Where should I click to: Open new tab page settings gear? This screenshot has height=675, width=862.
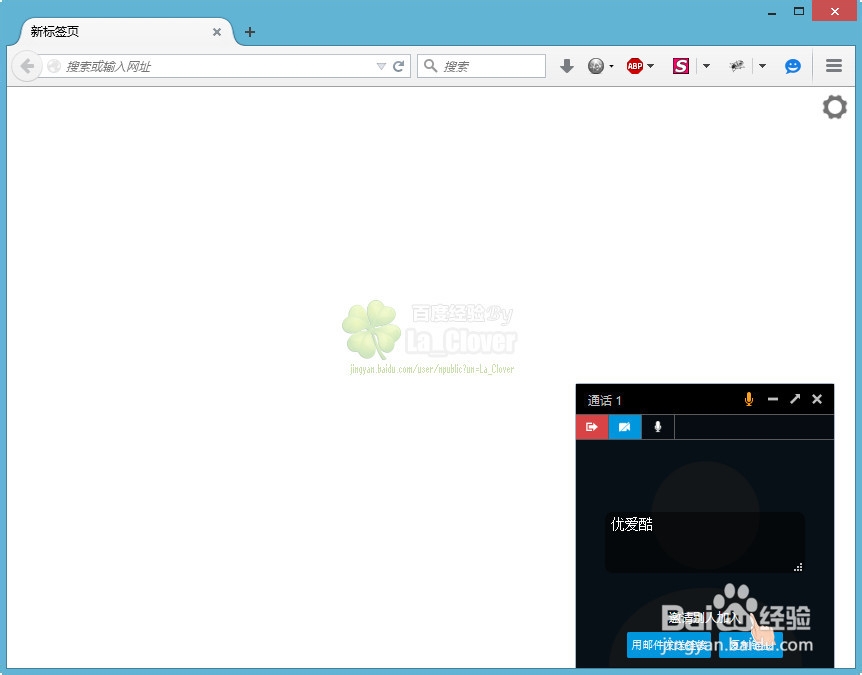pyautogui.click(x=835, y=107)
